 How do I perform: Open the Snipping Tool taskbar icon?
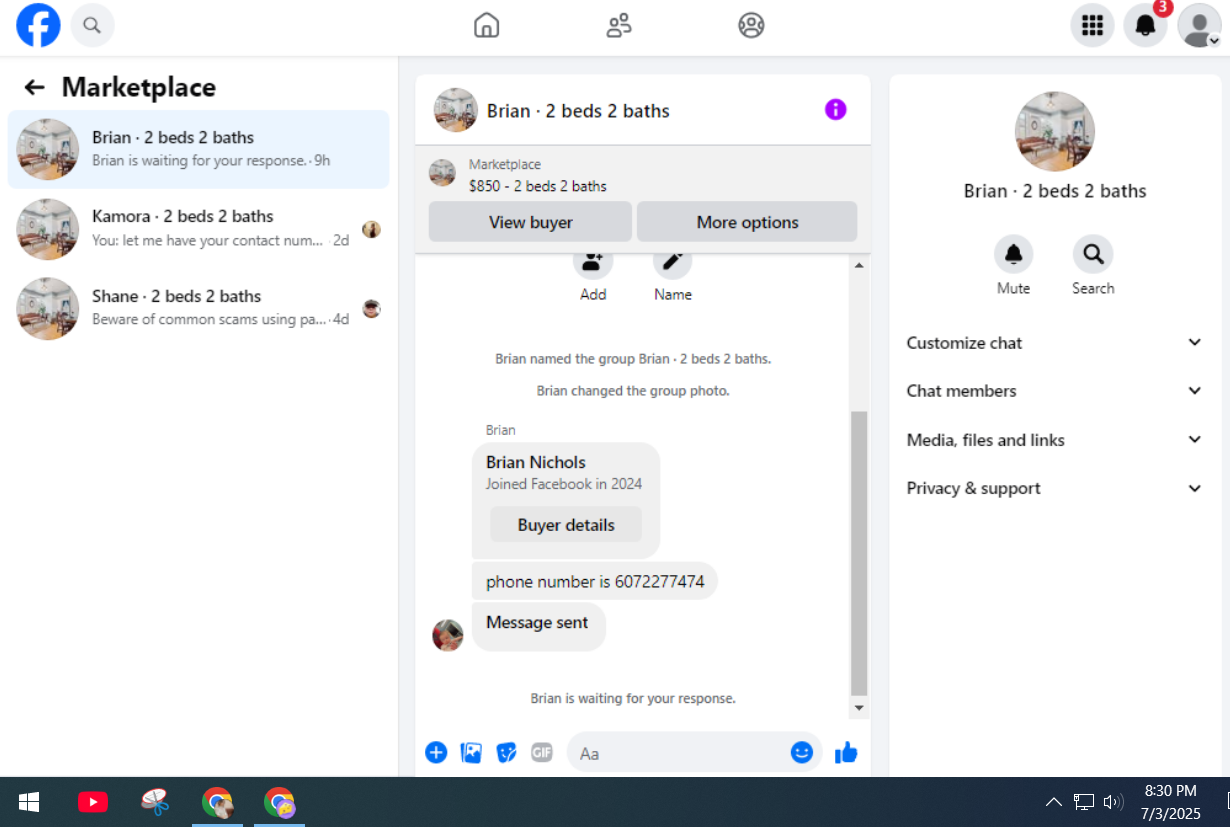(x=155, y=802)
